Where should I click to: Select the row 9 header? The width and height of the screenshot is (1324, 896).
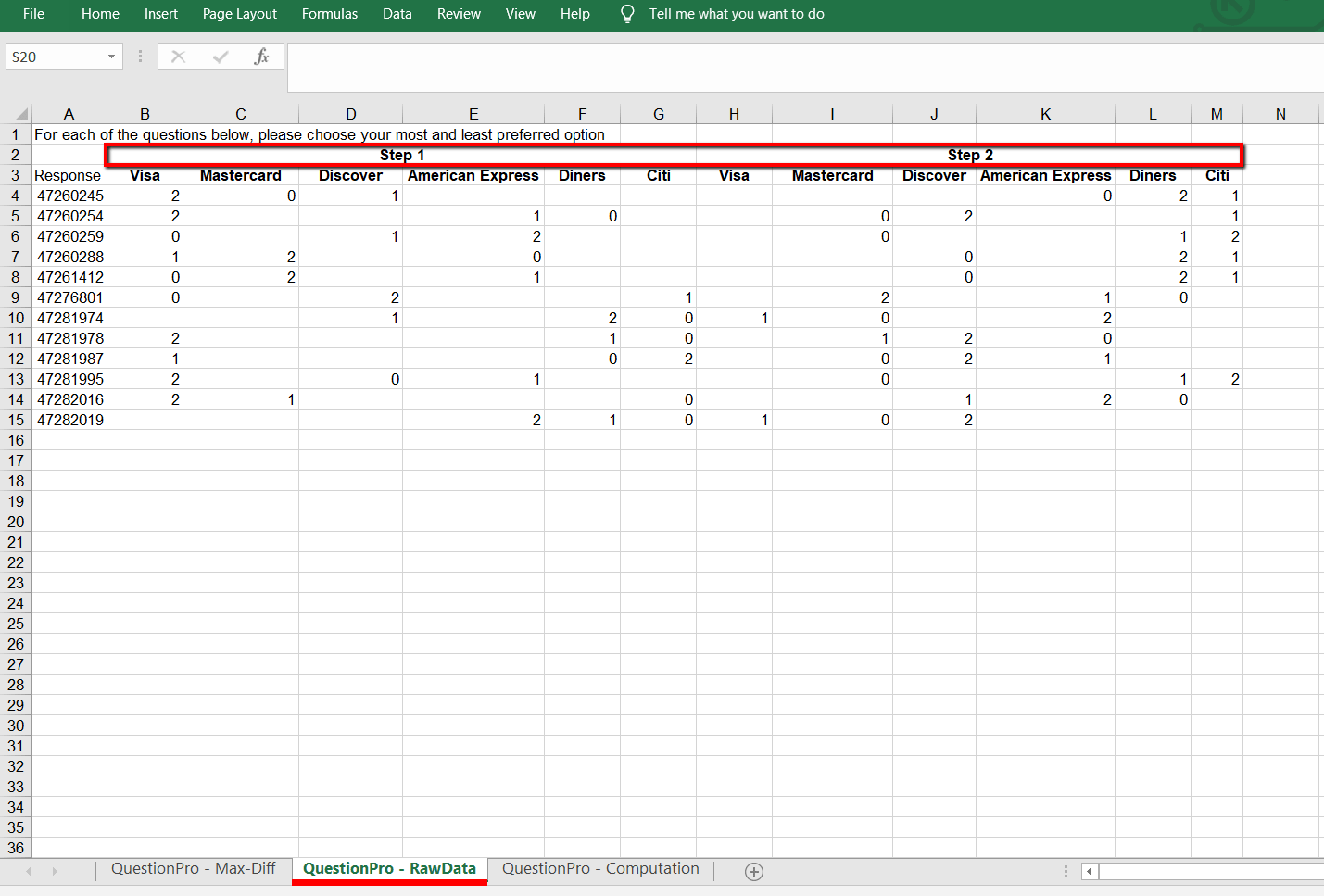(x=16, y=297)
